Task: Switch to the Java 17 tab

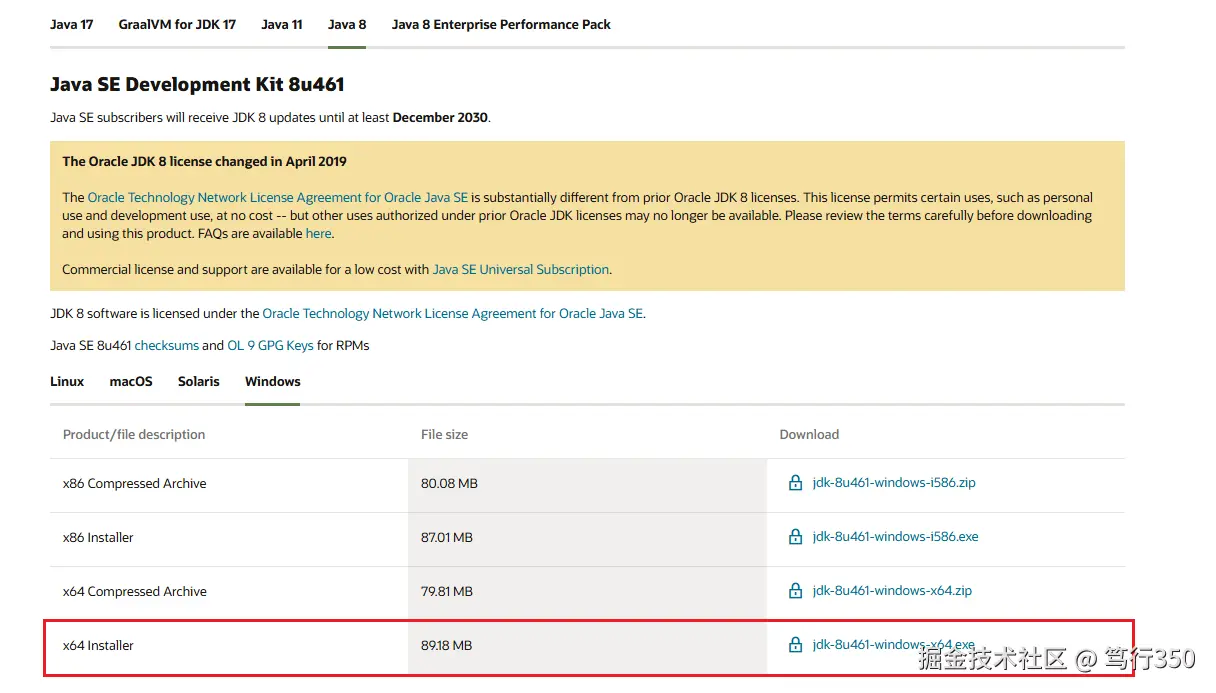Action: pyautogui.click(x=72, y=24)
